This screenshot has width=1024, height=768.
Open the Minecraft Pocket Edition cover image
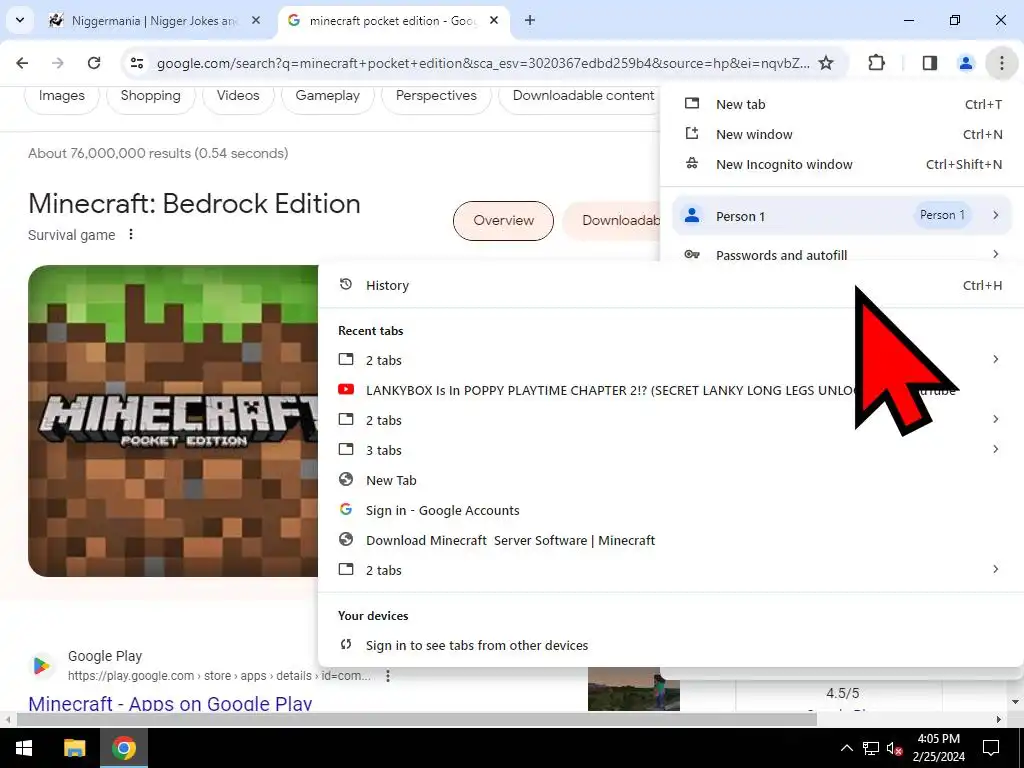click(173, 421)
